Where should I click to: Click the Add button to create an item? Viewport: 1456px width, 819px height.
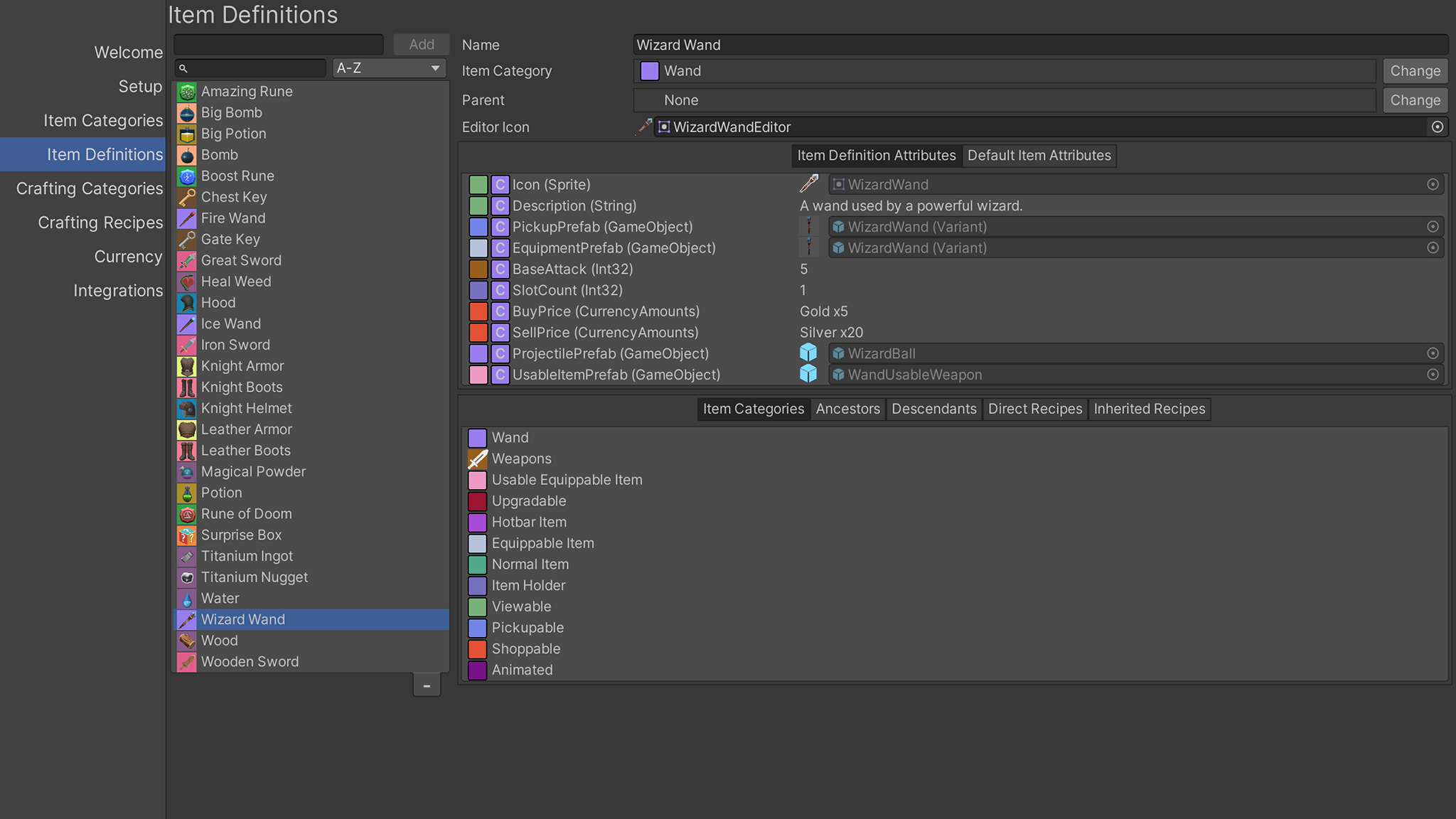tap(421, 43)
